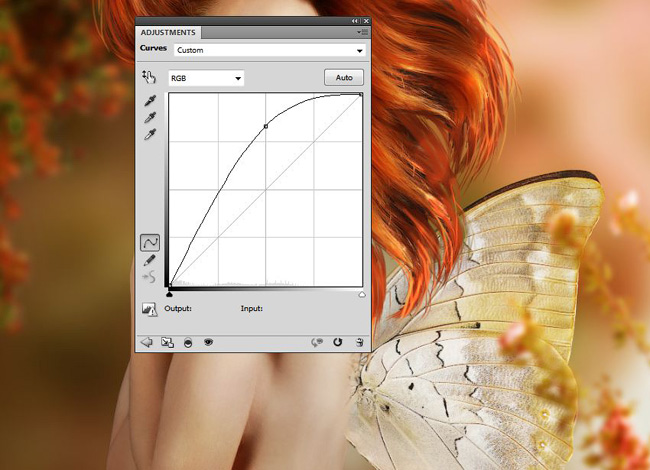
Task: Toggle adjustment layer visibility eye
Action: [208, 342]
